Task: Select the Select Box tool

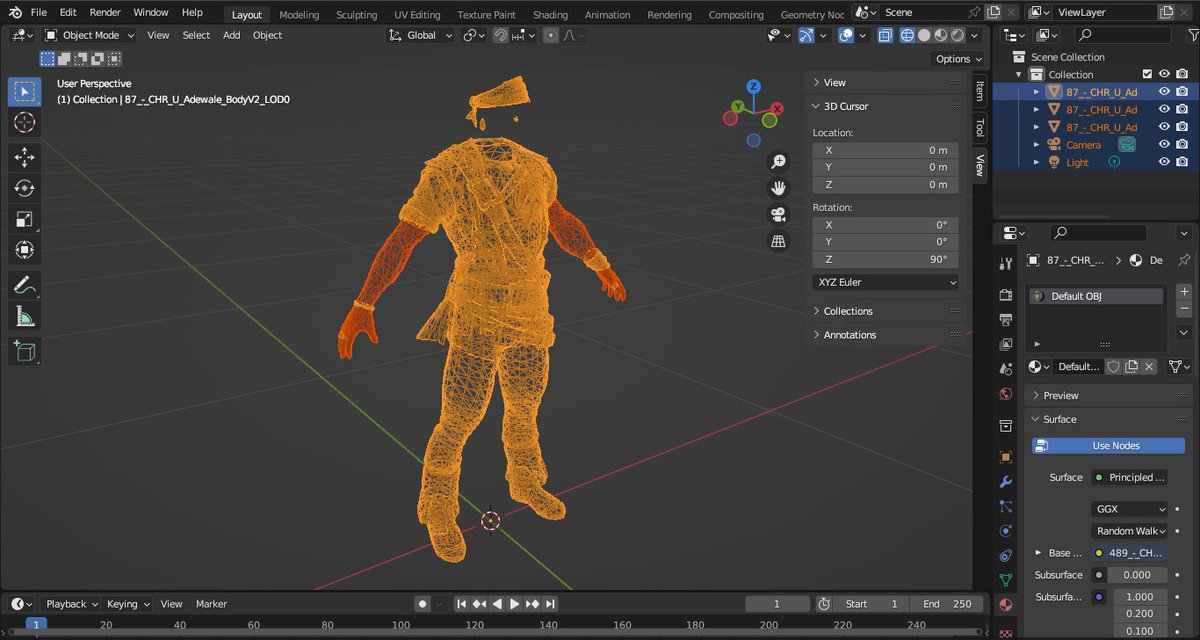Action: click(25, 92)
